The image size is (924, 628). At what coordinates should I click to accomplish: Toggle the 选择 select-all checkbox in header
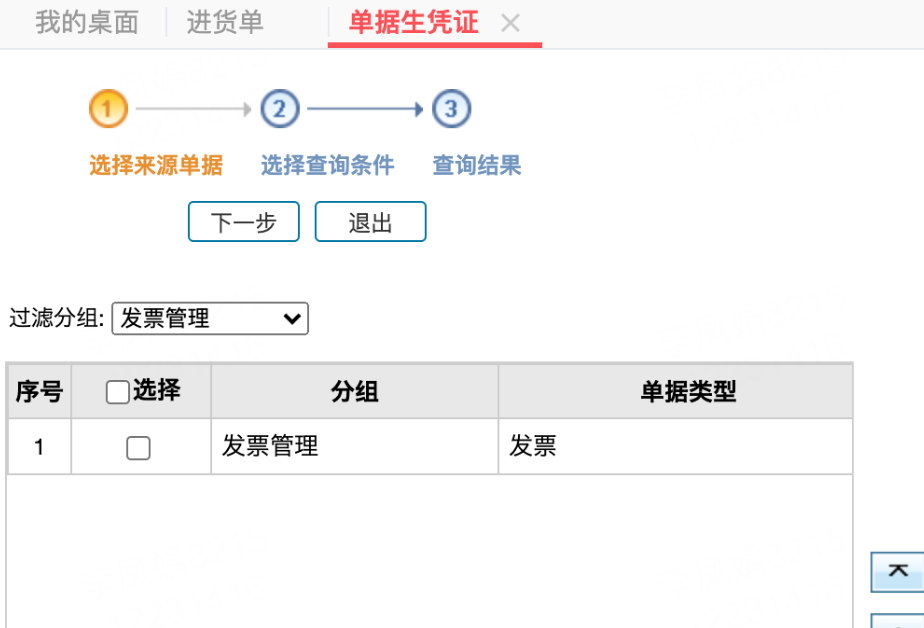point(117,393)
